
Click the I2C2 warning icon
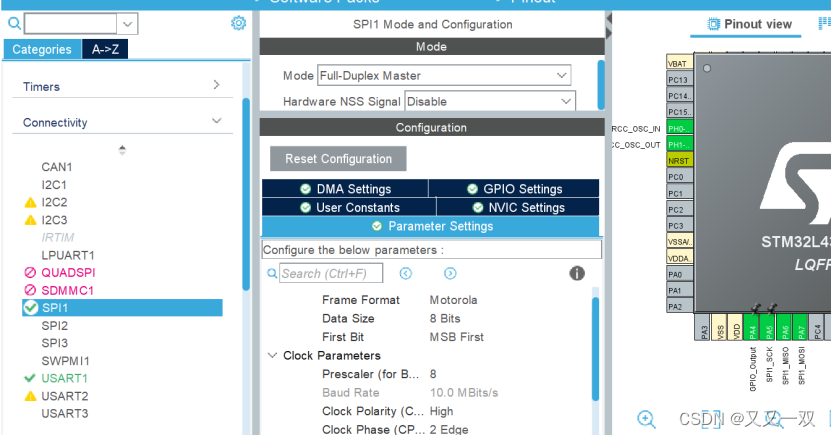pos(31,202)
